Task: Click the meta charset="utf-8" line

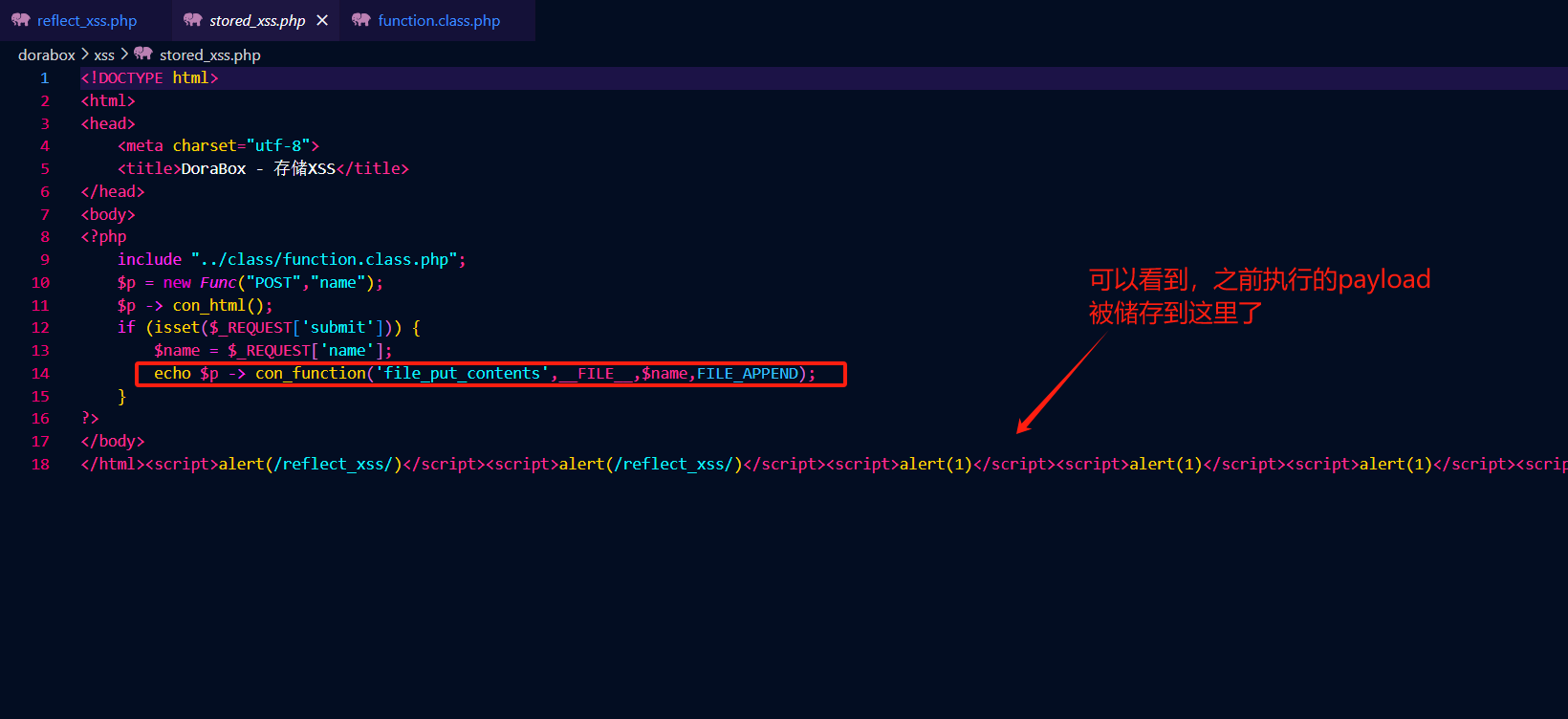Action: (218, 146)
